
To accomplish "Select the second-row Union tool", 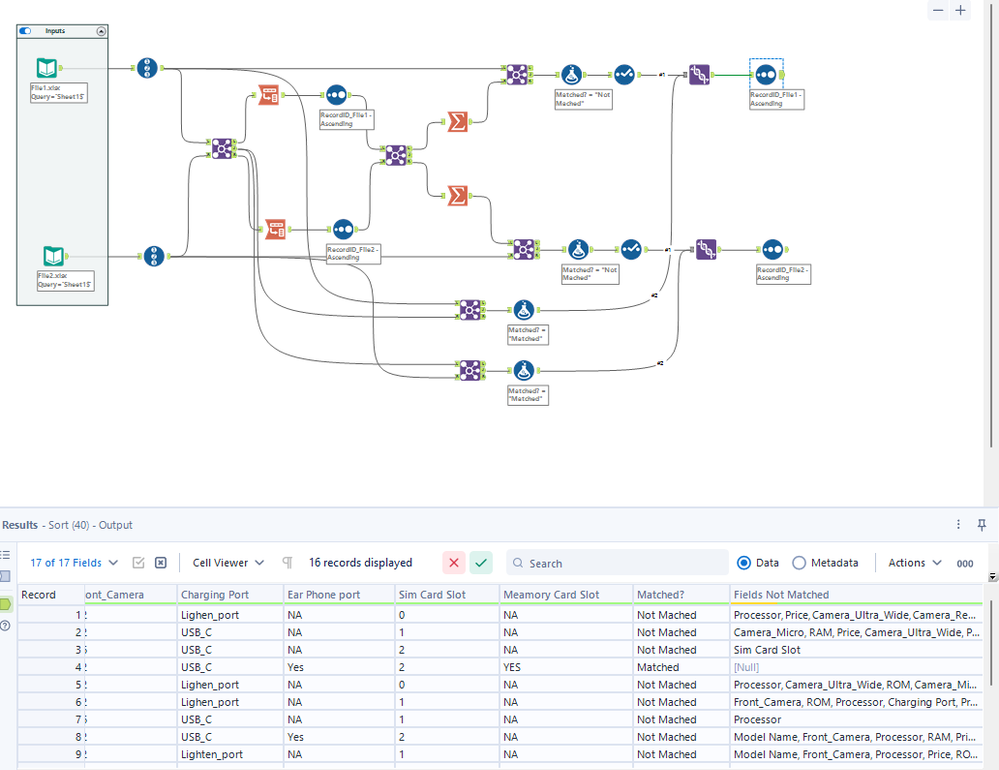I will [706, 250].
